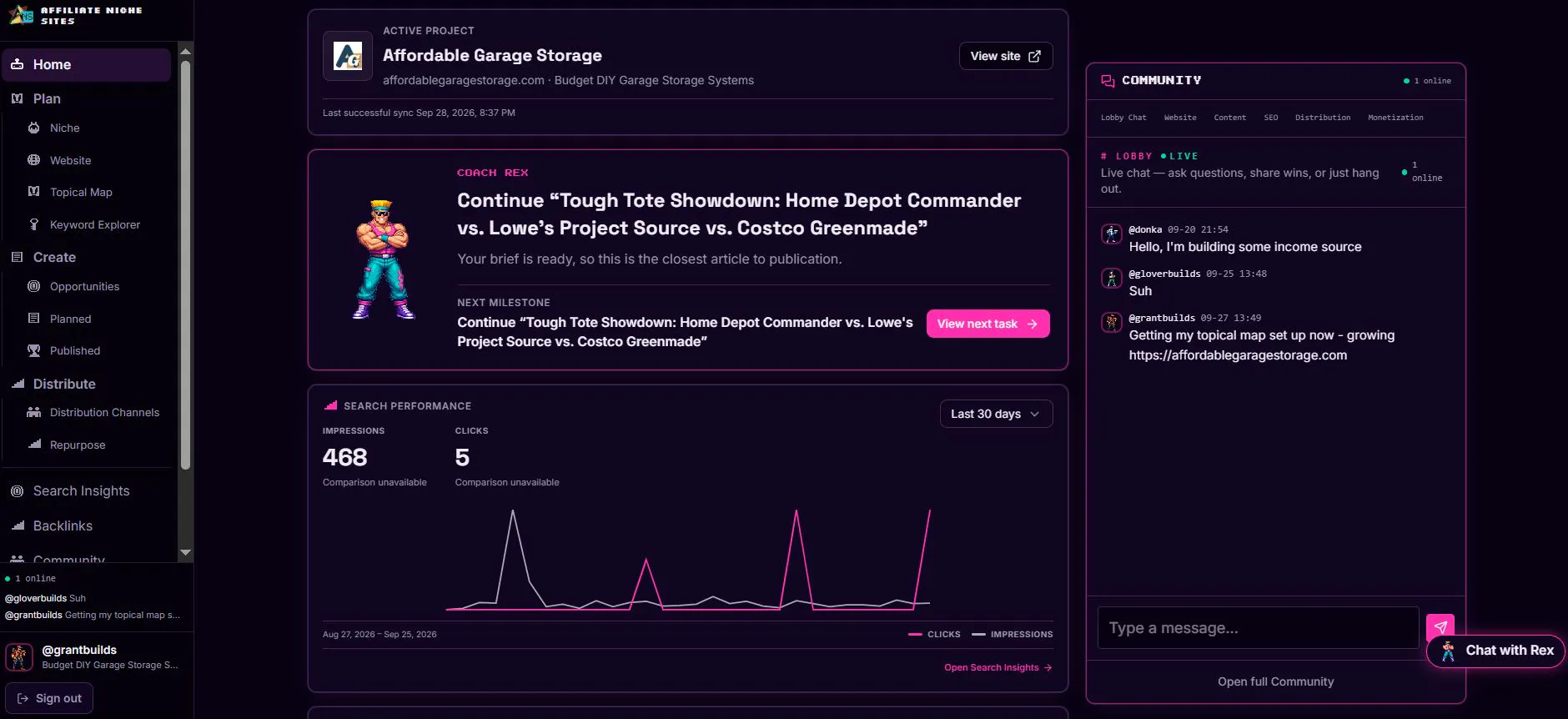This screenshot has height=719, width=1568.
Task: Click the View site button
Action: (1006, 56)
